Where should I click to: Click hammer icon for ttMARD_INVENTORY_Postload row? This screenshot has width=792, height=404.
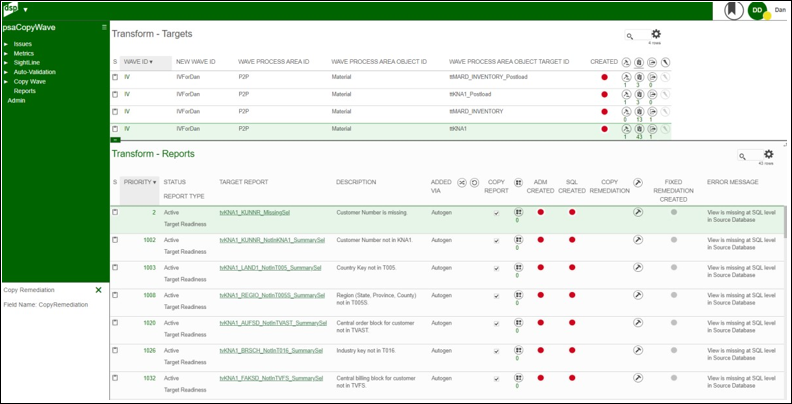(626, 77)
